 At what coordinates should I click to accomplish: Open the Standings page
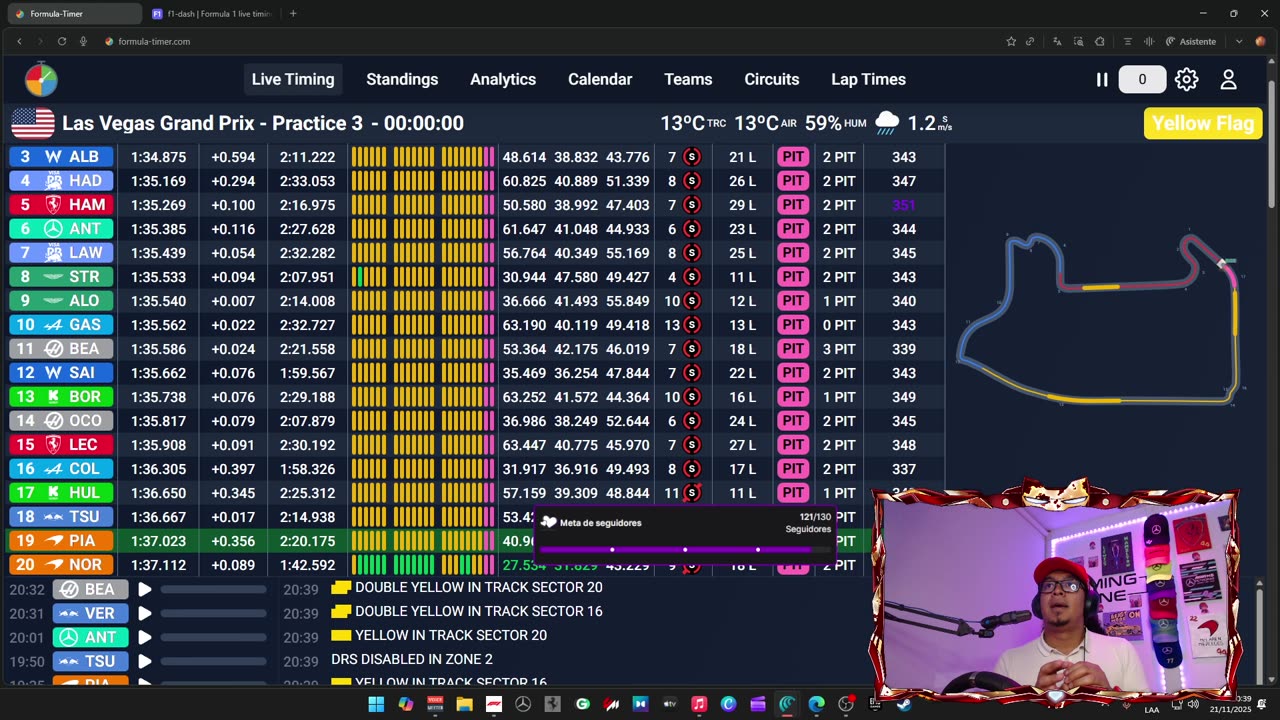(x=402, y=80)
